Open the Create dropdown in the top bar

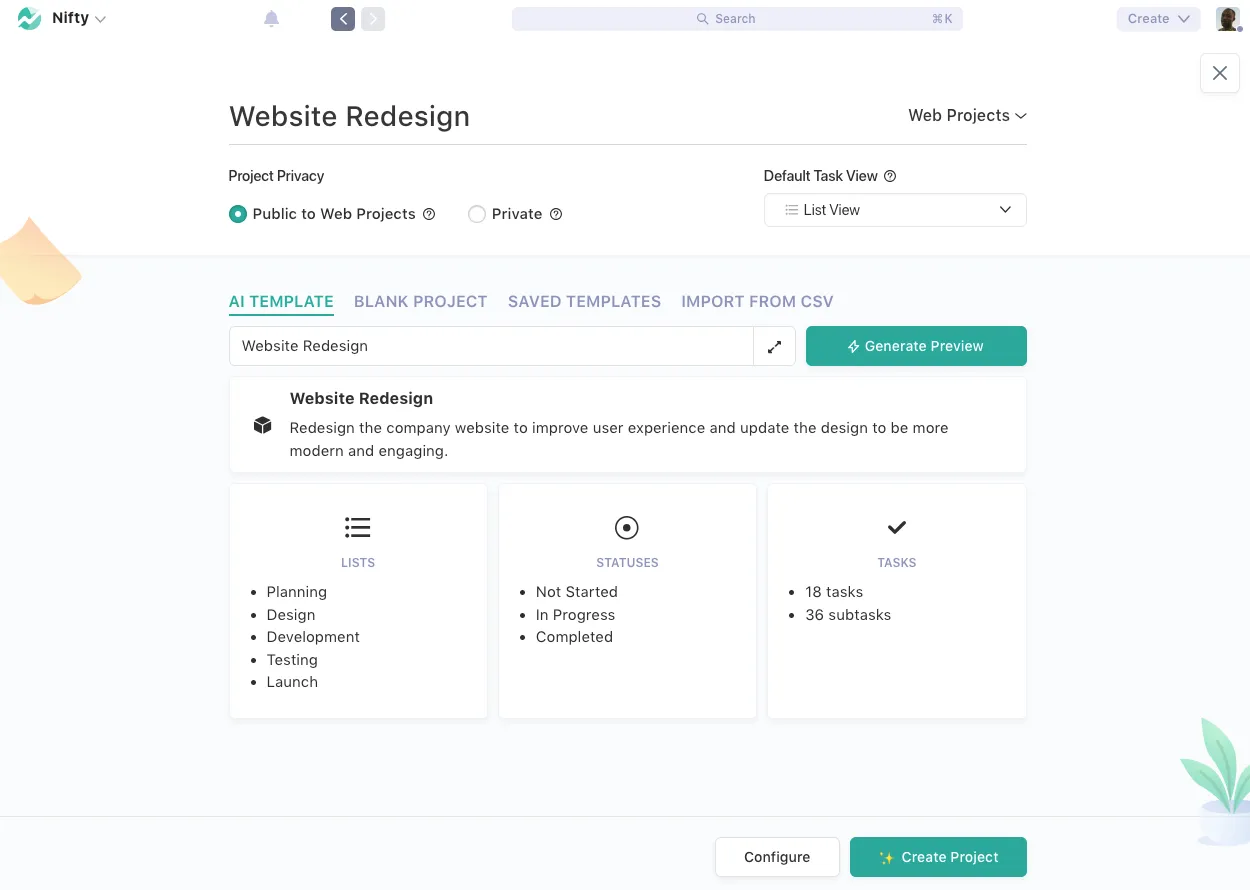1157,18
